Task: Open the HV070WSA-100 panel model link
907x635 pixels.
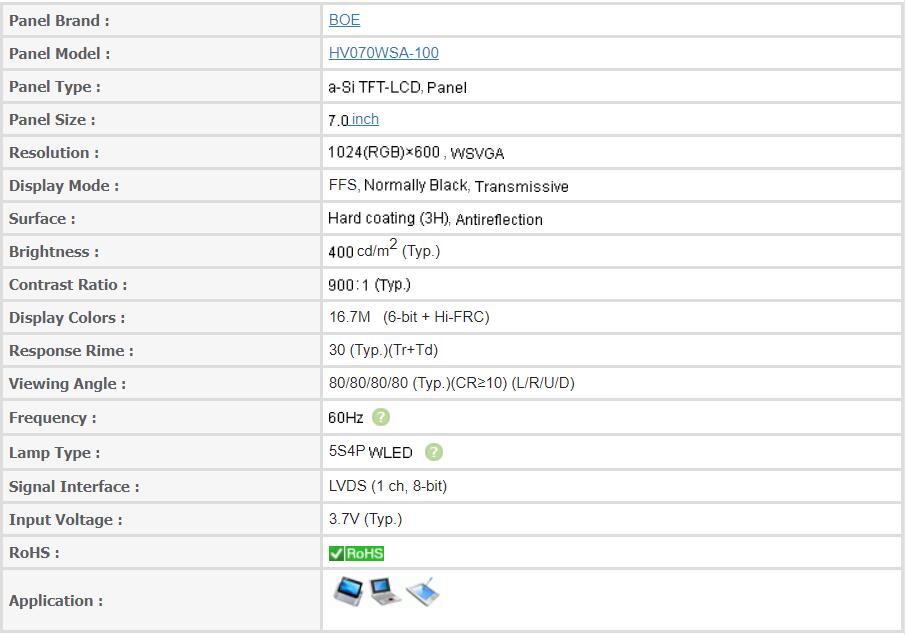Action: click(x=384, y=53)
